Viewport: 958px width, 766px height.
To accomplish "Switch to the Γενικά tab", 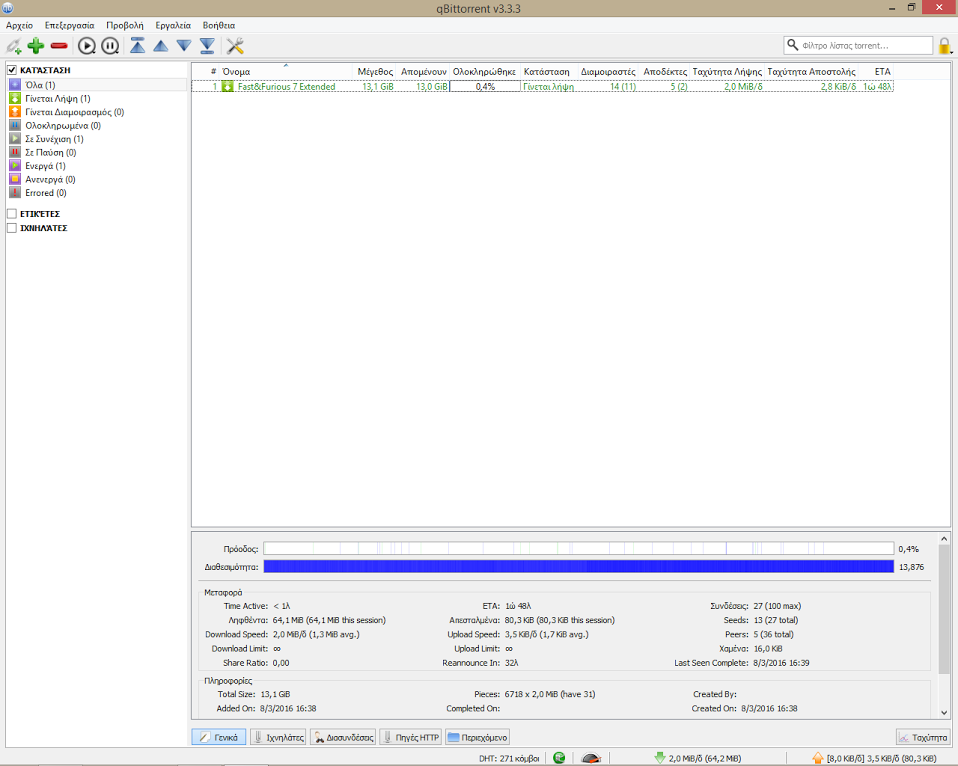I will point(219,737).
